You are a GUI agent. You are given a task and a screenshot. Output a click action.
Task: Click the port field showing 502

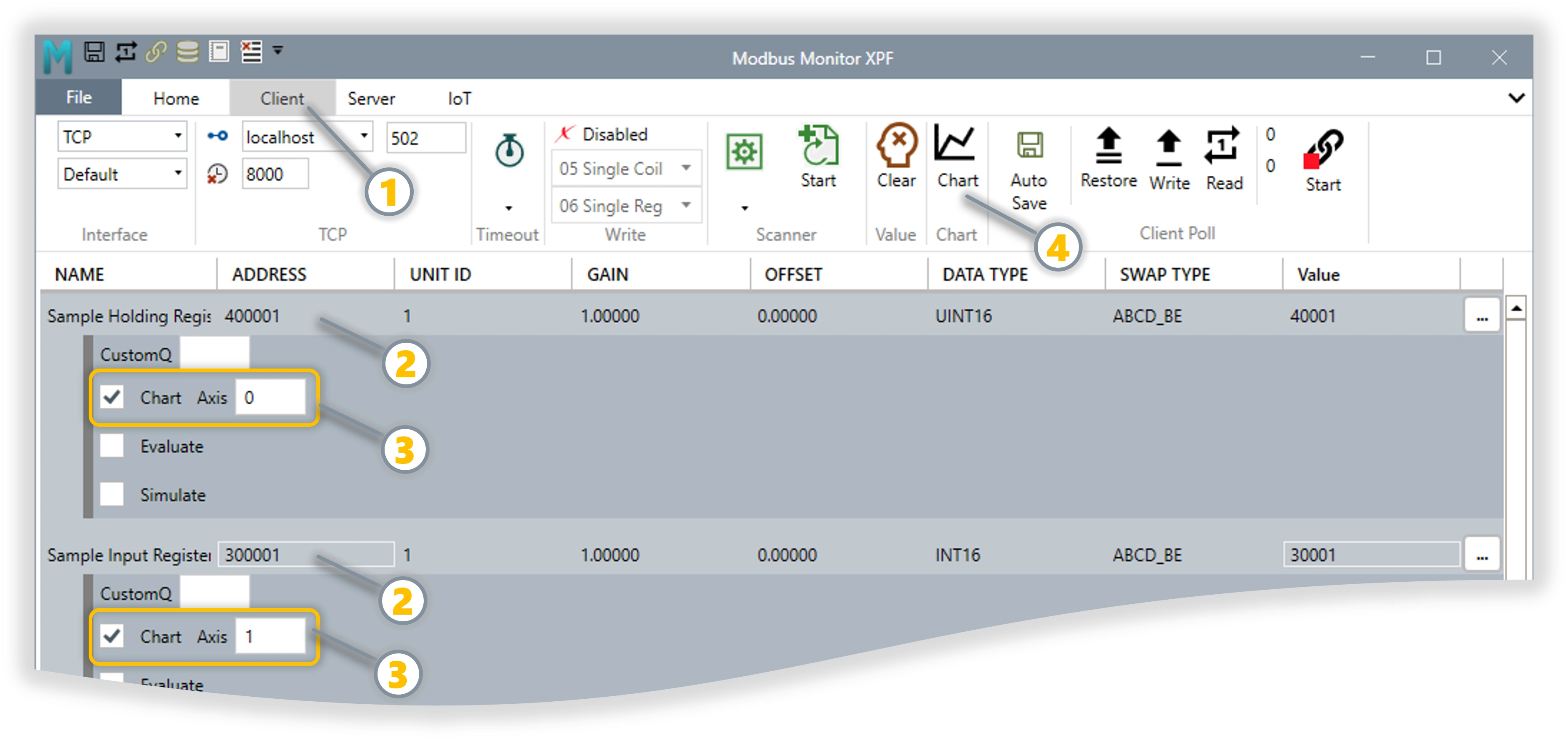tap(425, 138)
